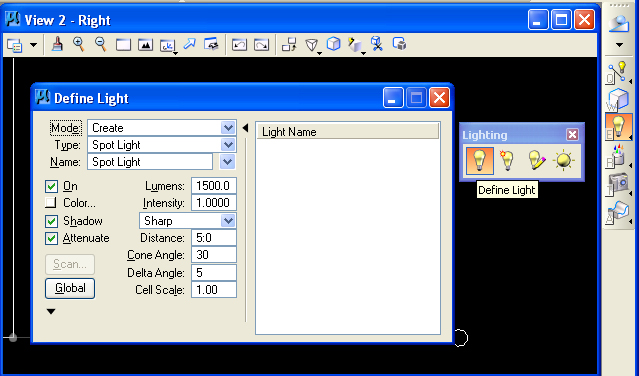Image resolution: width=639 pixels, height=376 pixels.
Task: Select the A surface task icon
Action: (x=618, y=212)
